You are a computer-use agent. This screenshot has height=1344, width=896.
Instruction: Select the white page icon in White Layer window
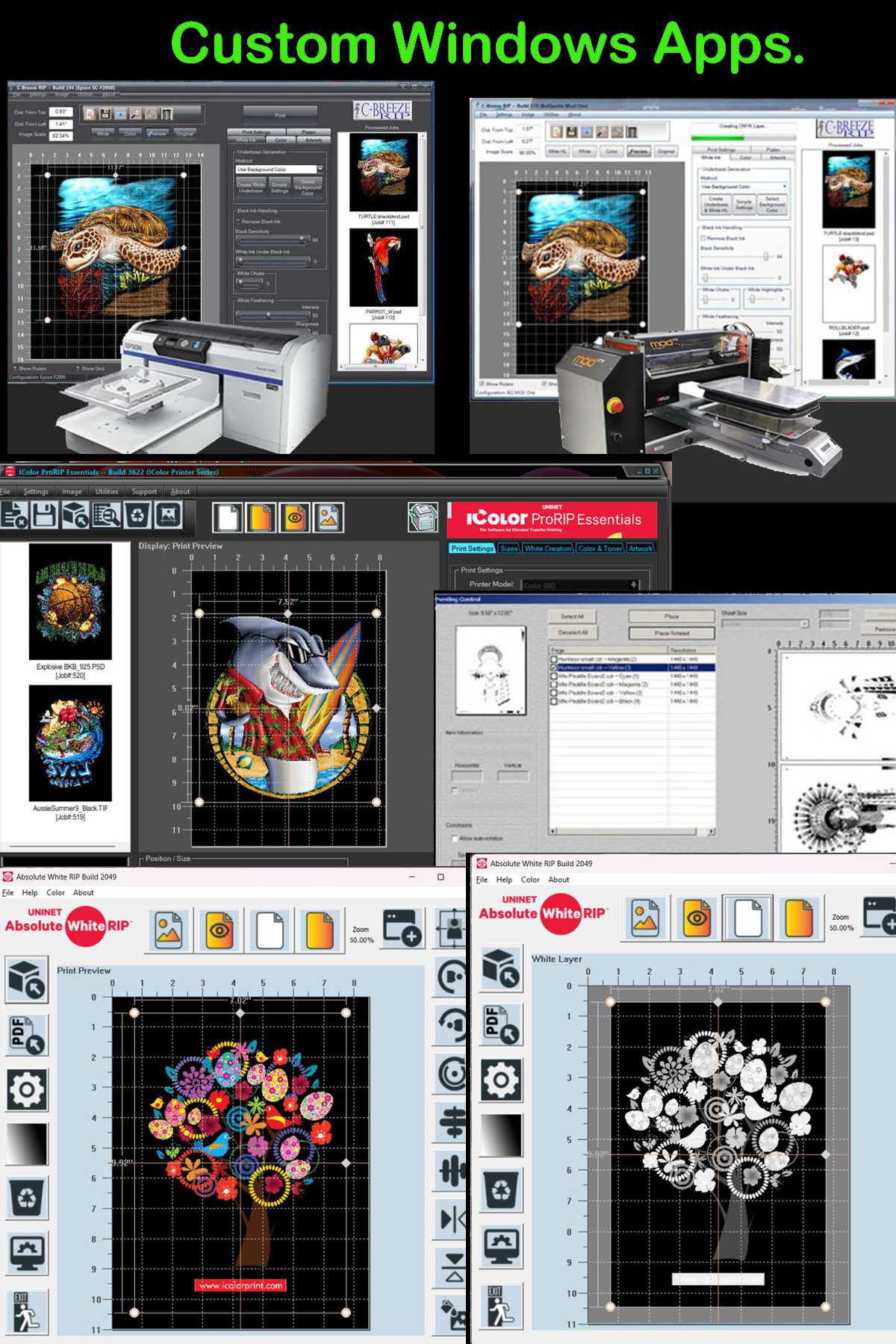pyautogui.click(x=747, y=917)
